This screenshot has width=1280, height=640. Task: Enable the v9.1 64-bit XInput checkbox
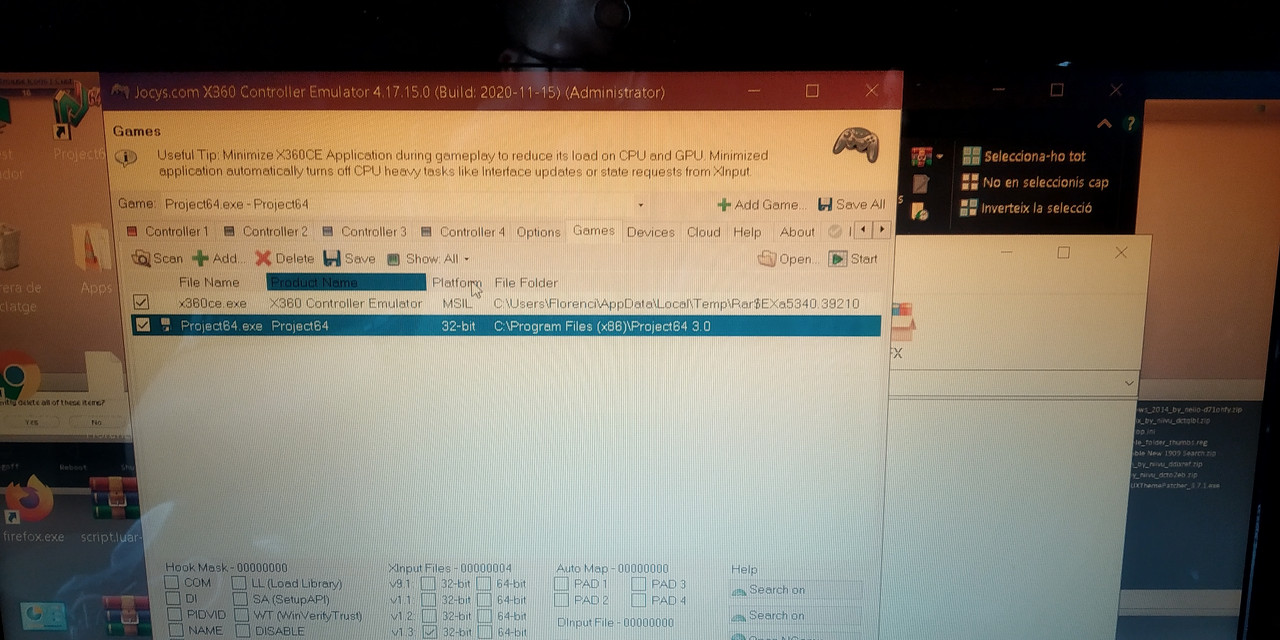(484, 584)
